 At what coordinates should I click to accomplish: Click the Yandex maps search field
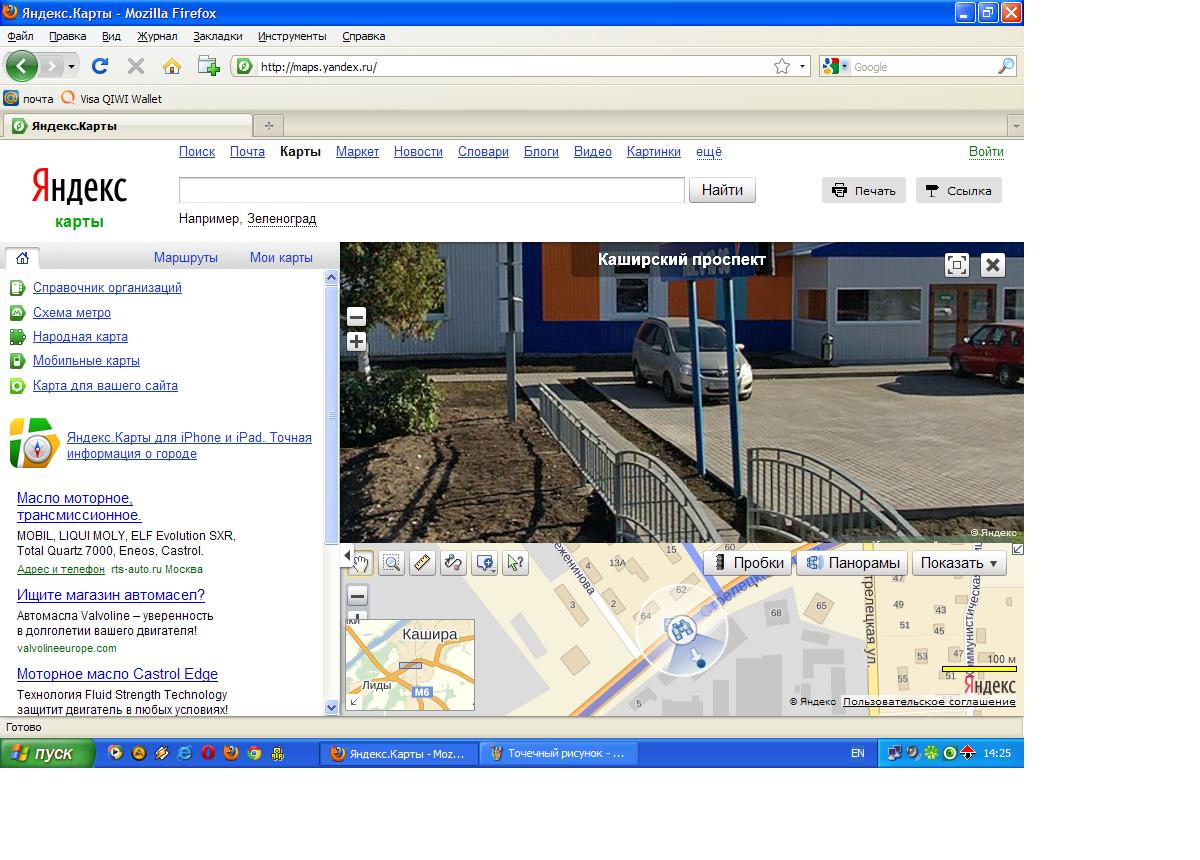(x=431, y=190)
